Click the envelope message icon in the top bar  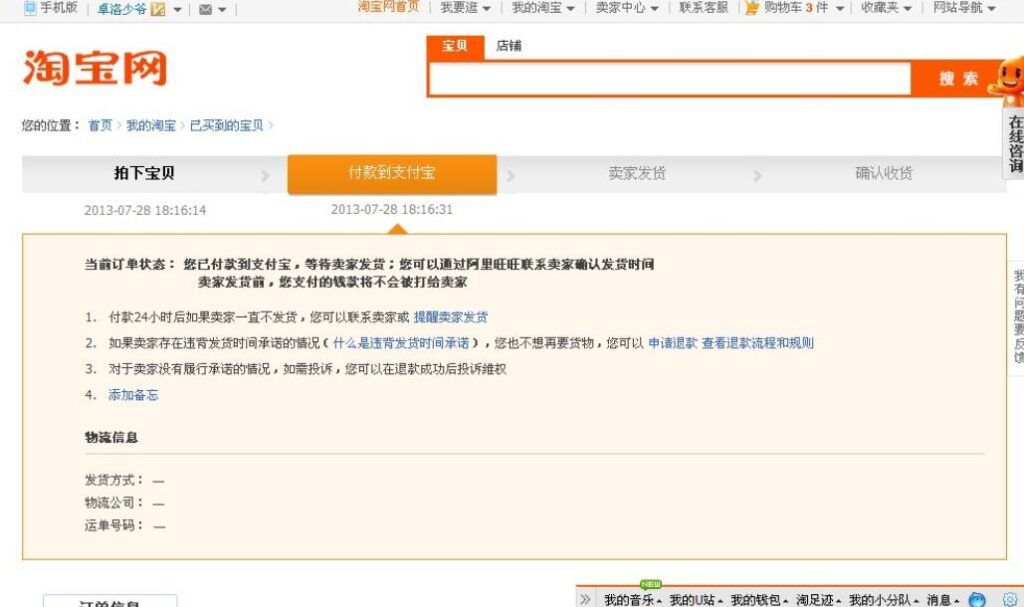tap(206, 10)
